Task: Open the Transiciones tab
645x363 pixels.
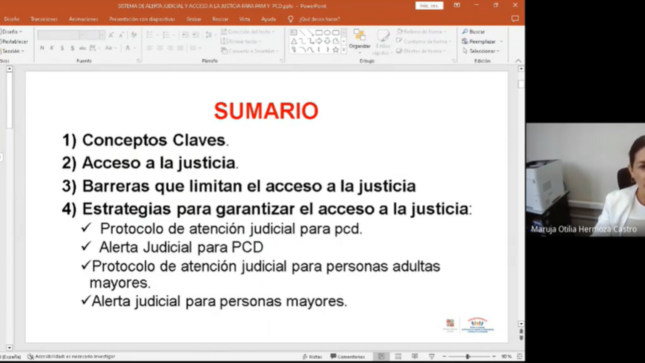Action: [44, 19]
